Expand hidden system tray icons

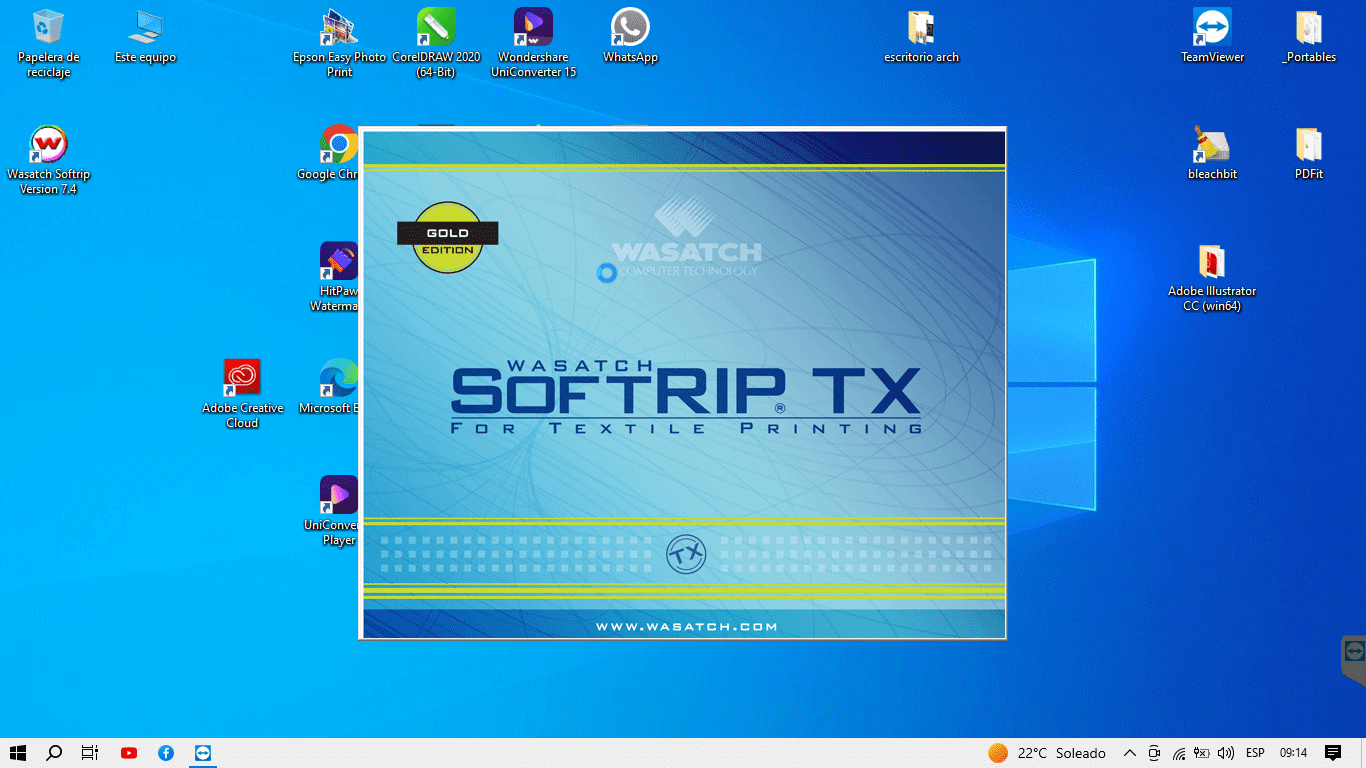pyautogui.click(x=1129, y=753)
